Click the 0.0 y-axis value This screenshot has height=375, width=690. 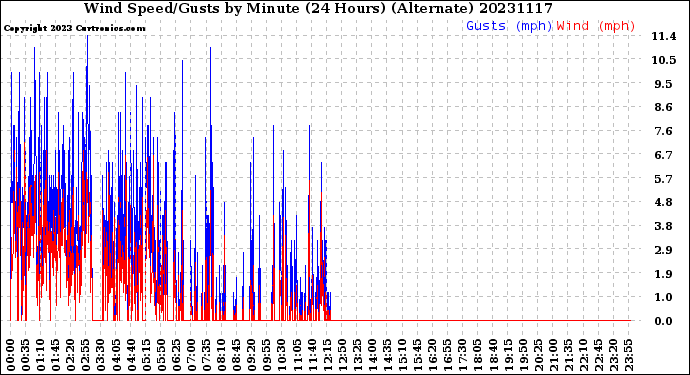(x=664, y=321)
